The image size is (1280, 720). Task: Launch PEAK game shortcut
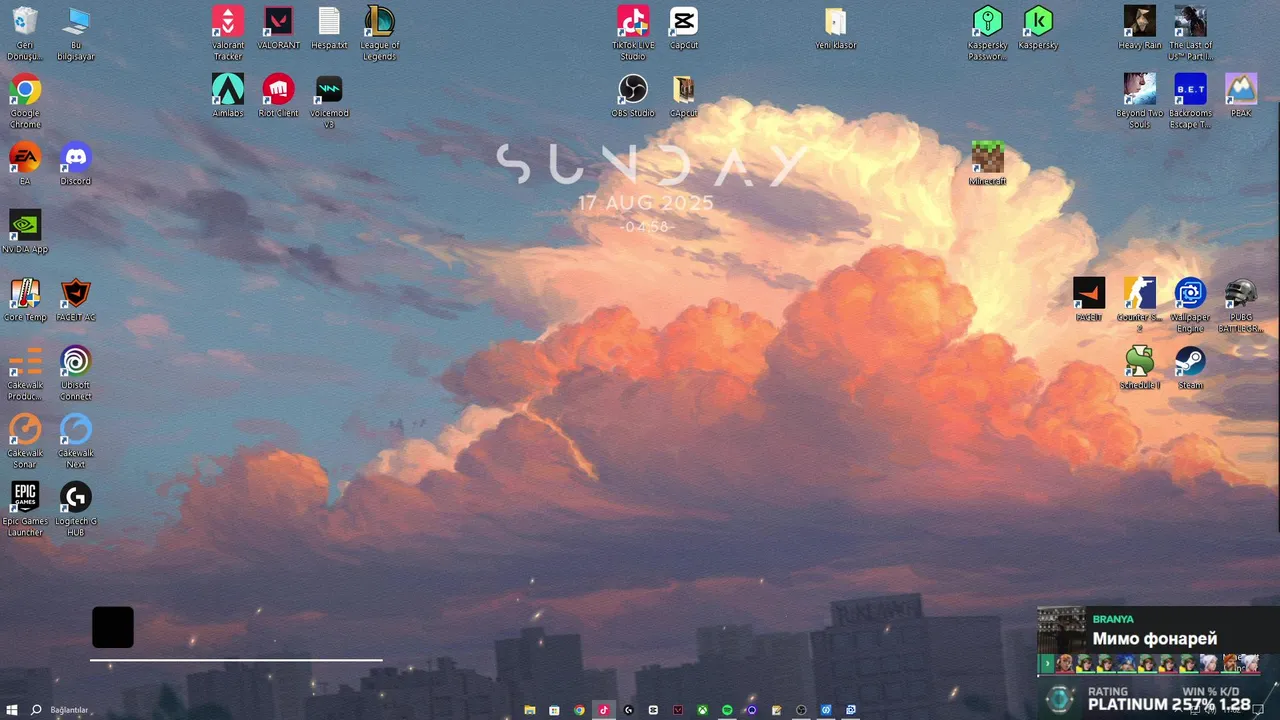pyautogui.click(x=1241, y=95)
